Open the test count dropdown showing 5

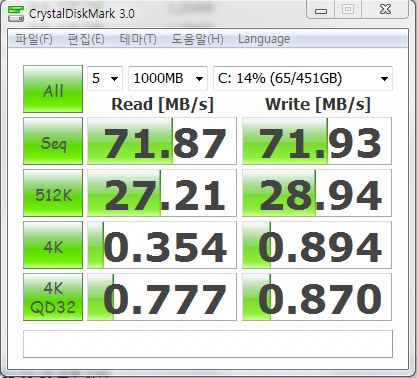(x=105, y=79)
